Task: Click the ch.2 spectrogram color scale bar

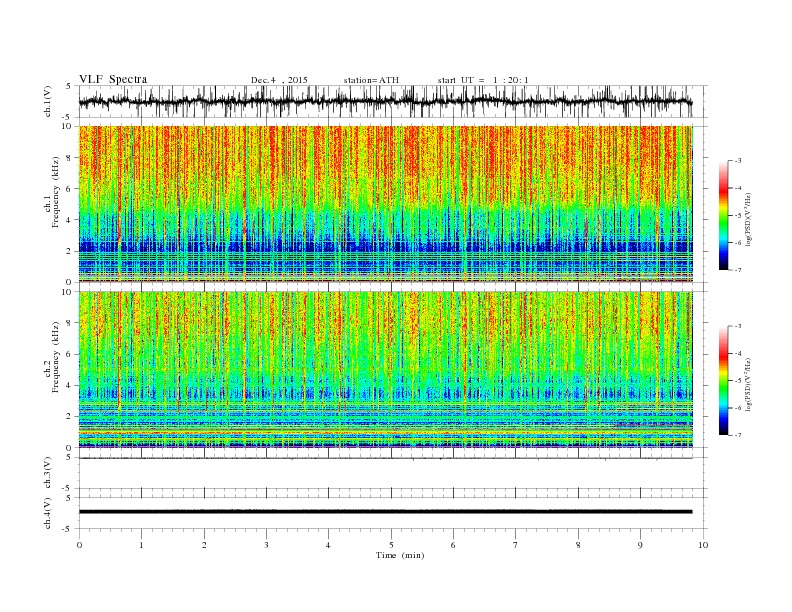Action: (x=723, y=380)
